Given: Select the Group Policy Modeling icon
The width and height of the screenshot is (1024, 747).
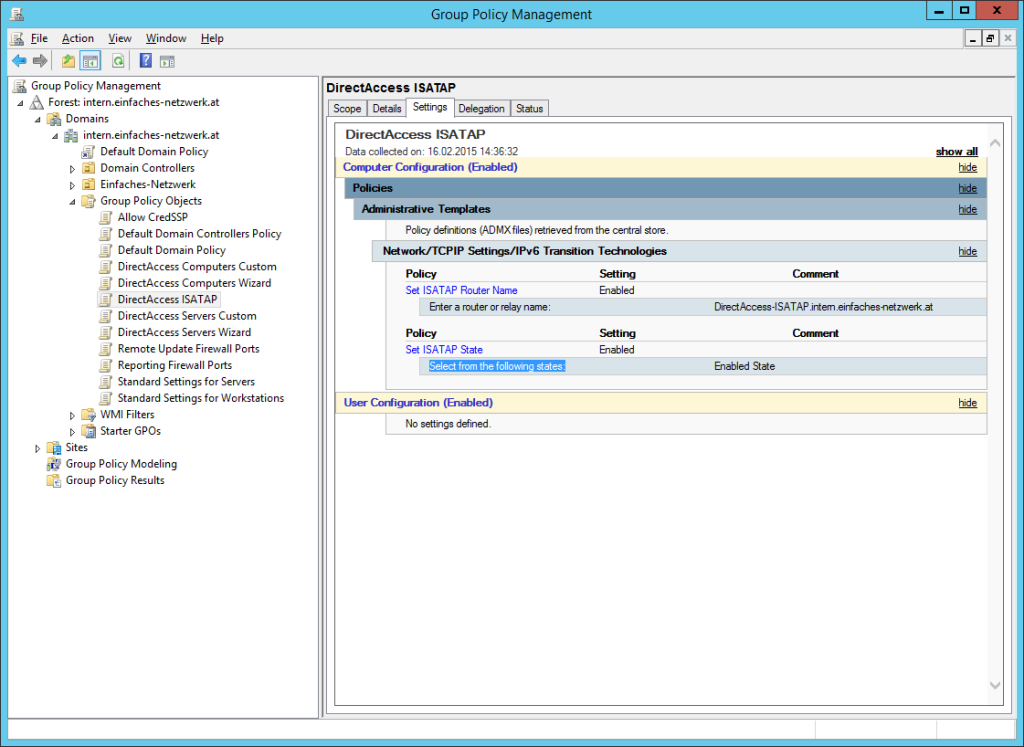Looking at the screenshot, I should coord(52,463).
